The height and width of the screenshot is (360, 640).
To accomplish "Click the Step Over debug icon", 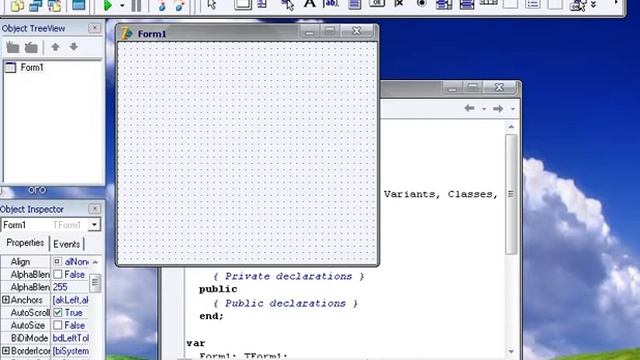I will [x=180, y=5].
